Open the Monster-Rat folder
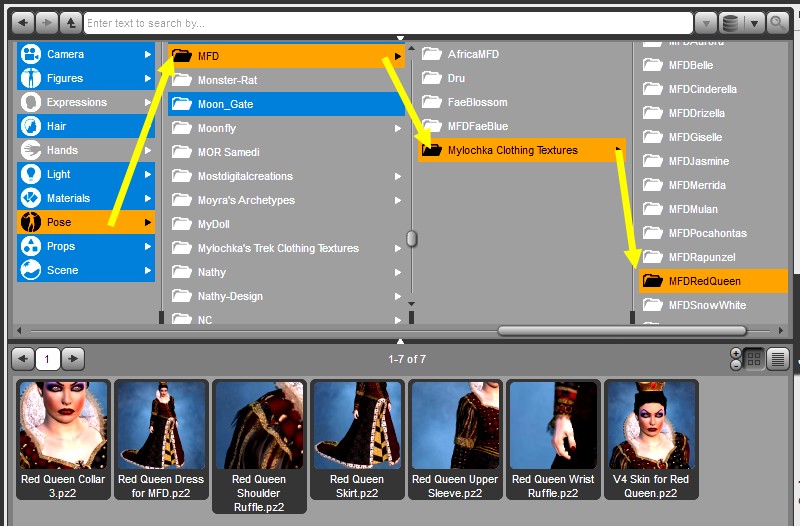Image resolution: width=800 pixels, height=526 pixels. coord(286,80)
